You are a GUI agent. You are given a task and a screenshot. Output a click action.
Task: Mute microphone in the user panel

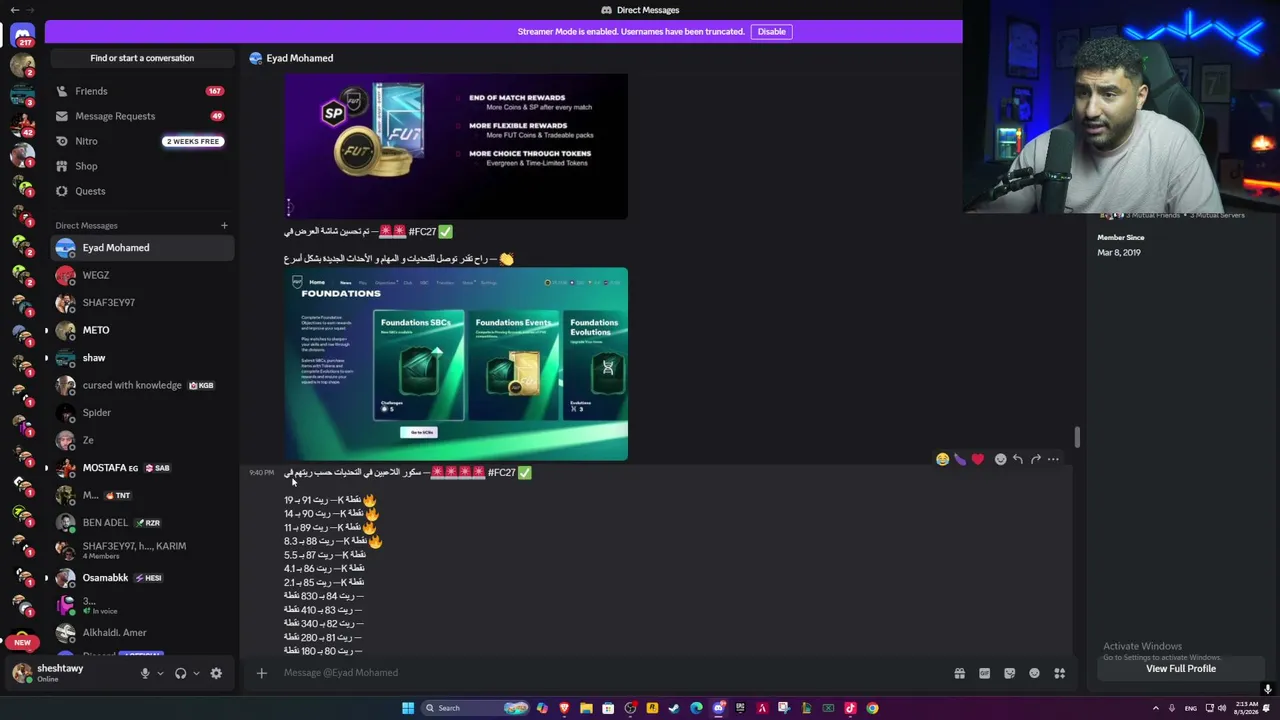pyautogui.click(x=145, y=673)
